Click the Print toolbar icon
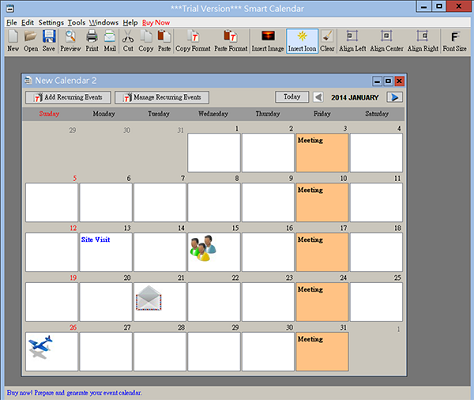 [92, 41]
